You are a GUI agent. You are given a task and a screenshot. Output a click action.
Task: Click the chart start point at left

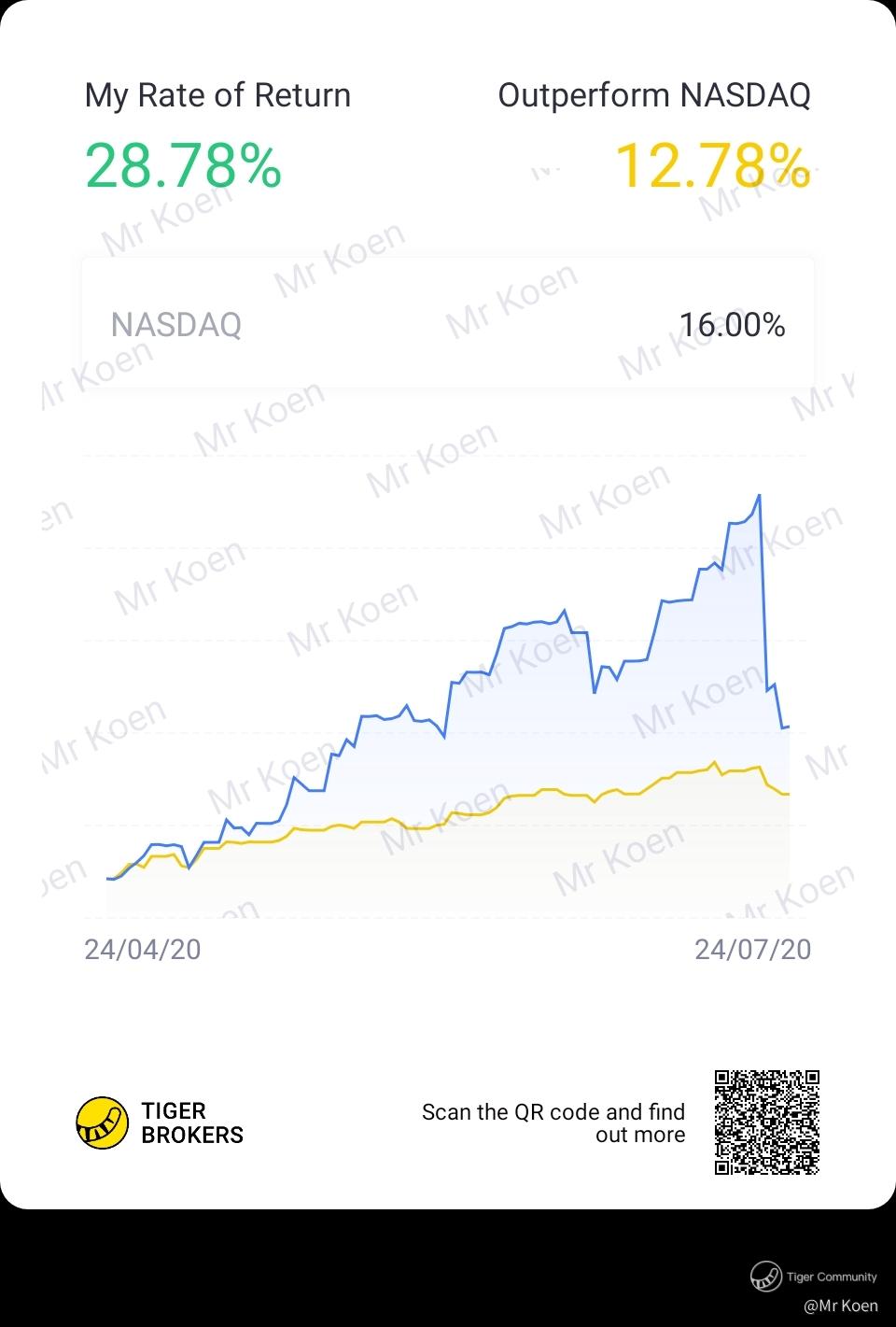(x=108, y=879)
